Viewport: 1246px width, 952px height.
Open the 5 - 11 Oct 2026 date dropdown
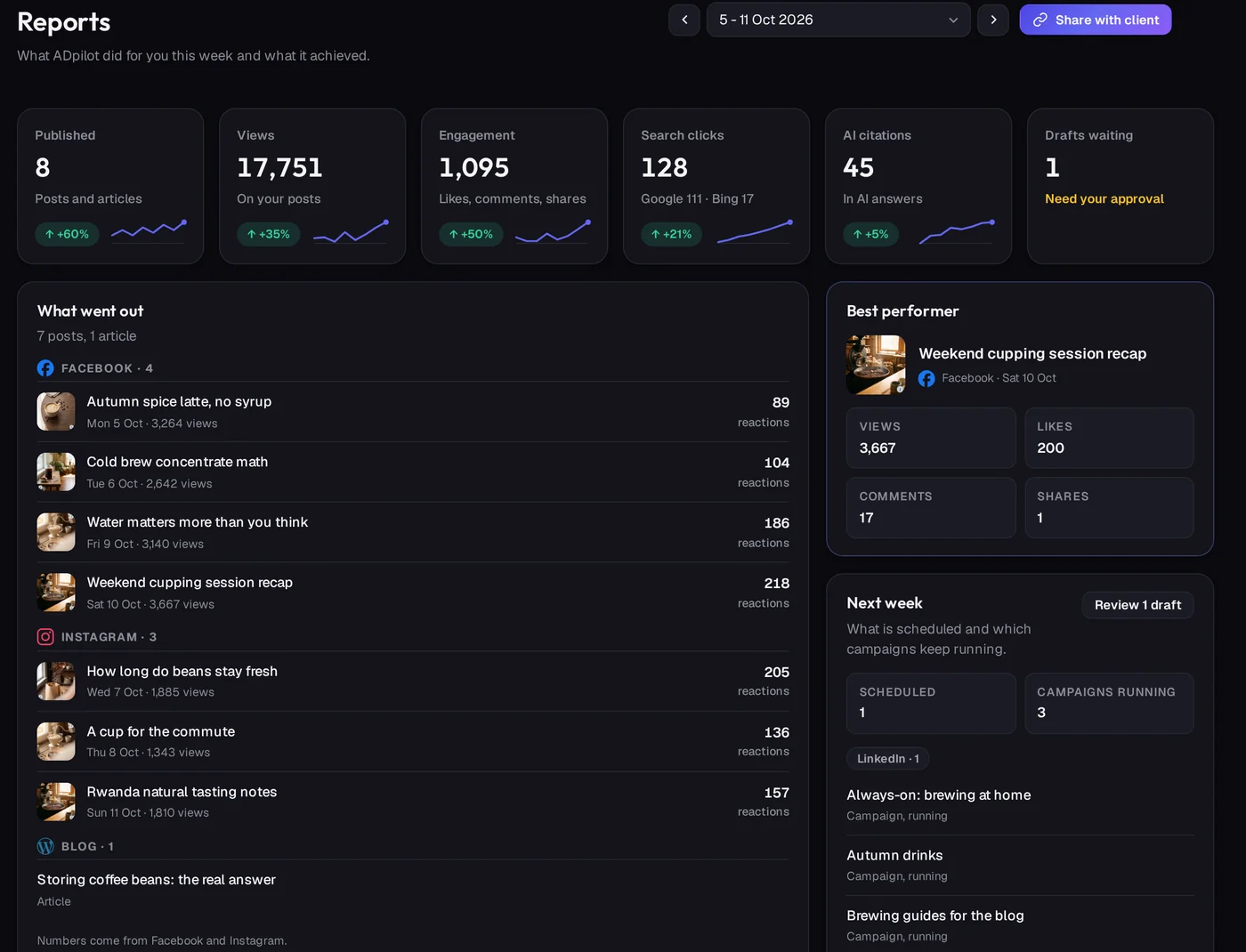[838, 20]
